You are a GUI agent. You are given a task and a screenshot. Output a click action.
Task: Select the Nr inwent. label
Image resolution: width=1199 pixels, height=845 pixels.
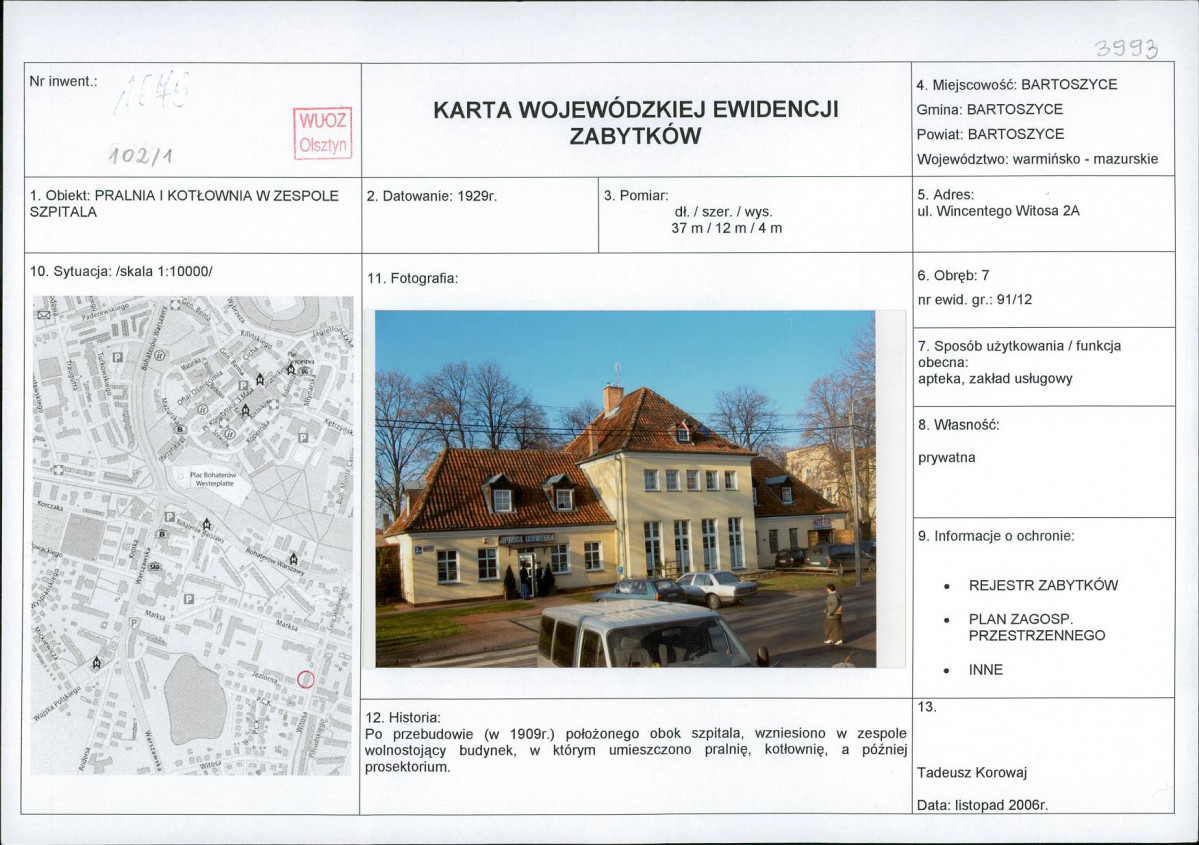63,81
